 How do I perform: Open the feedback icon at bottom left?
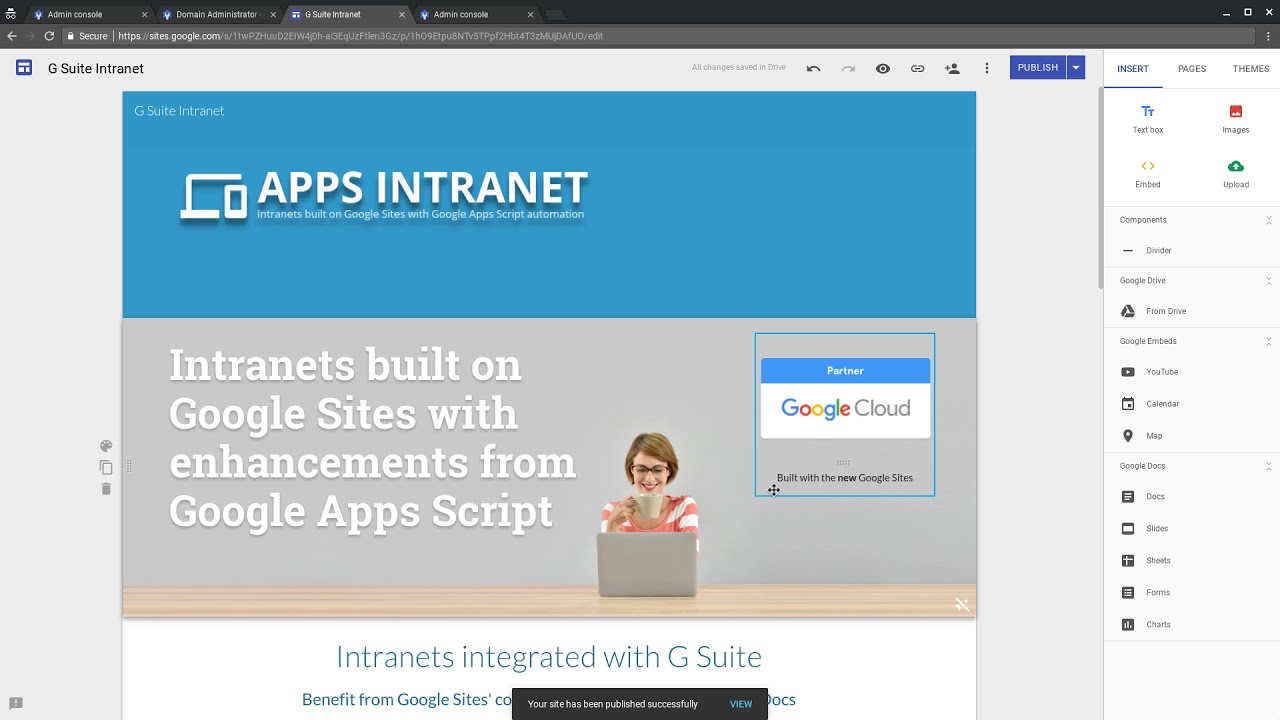coord(15,703)
